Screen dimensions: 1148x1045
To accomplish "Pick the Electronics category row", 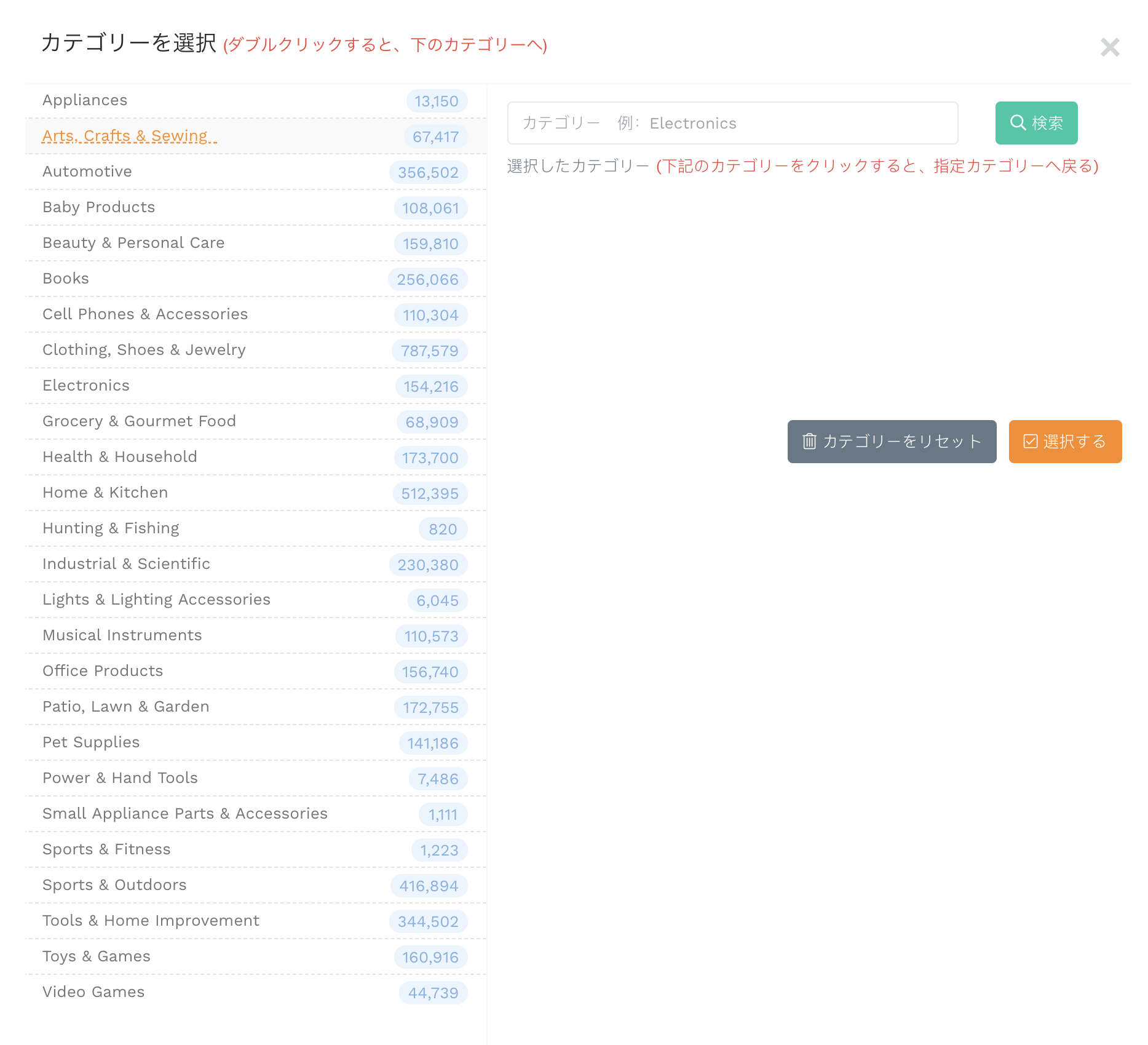I will [x=256, y=386].
